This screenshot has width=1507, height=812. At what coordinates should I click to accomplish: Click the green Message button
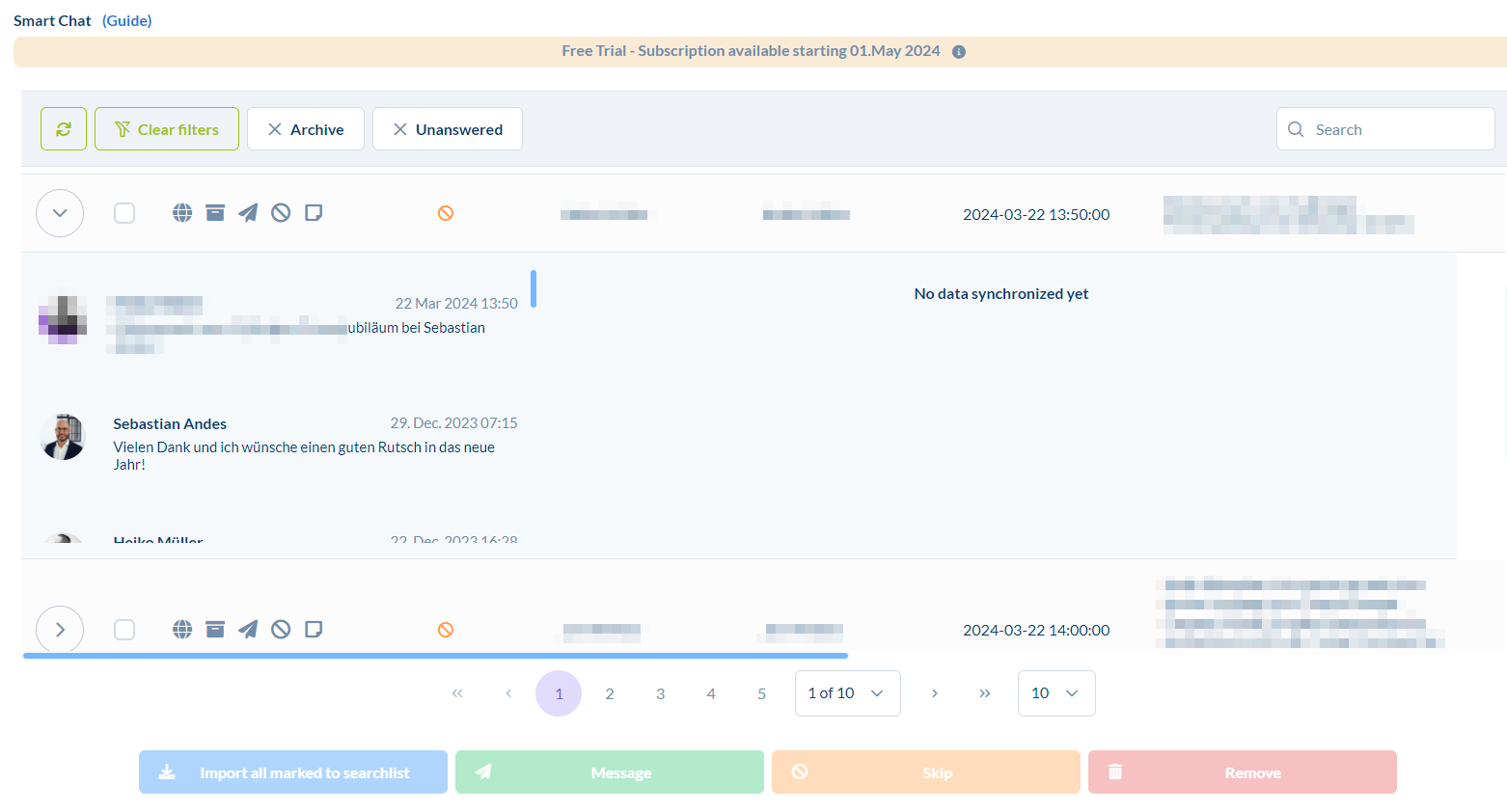[610, 772]
